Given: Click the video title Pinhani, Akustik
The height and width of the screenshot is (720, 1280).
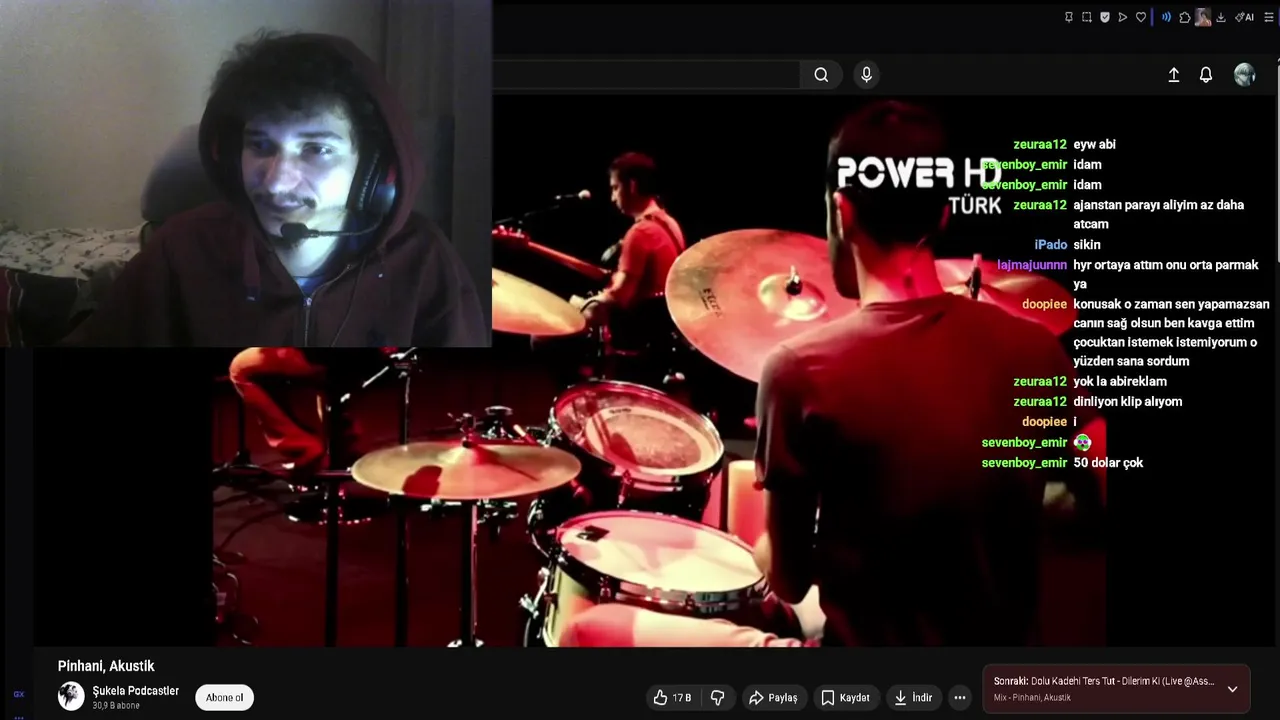Looking at the screenshot, I should [106, 666].
